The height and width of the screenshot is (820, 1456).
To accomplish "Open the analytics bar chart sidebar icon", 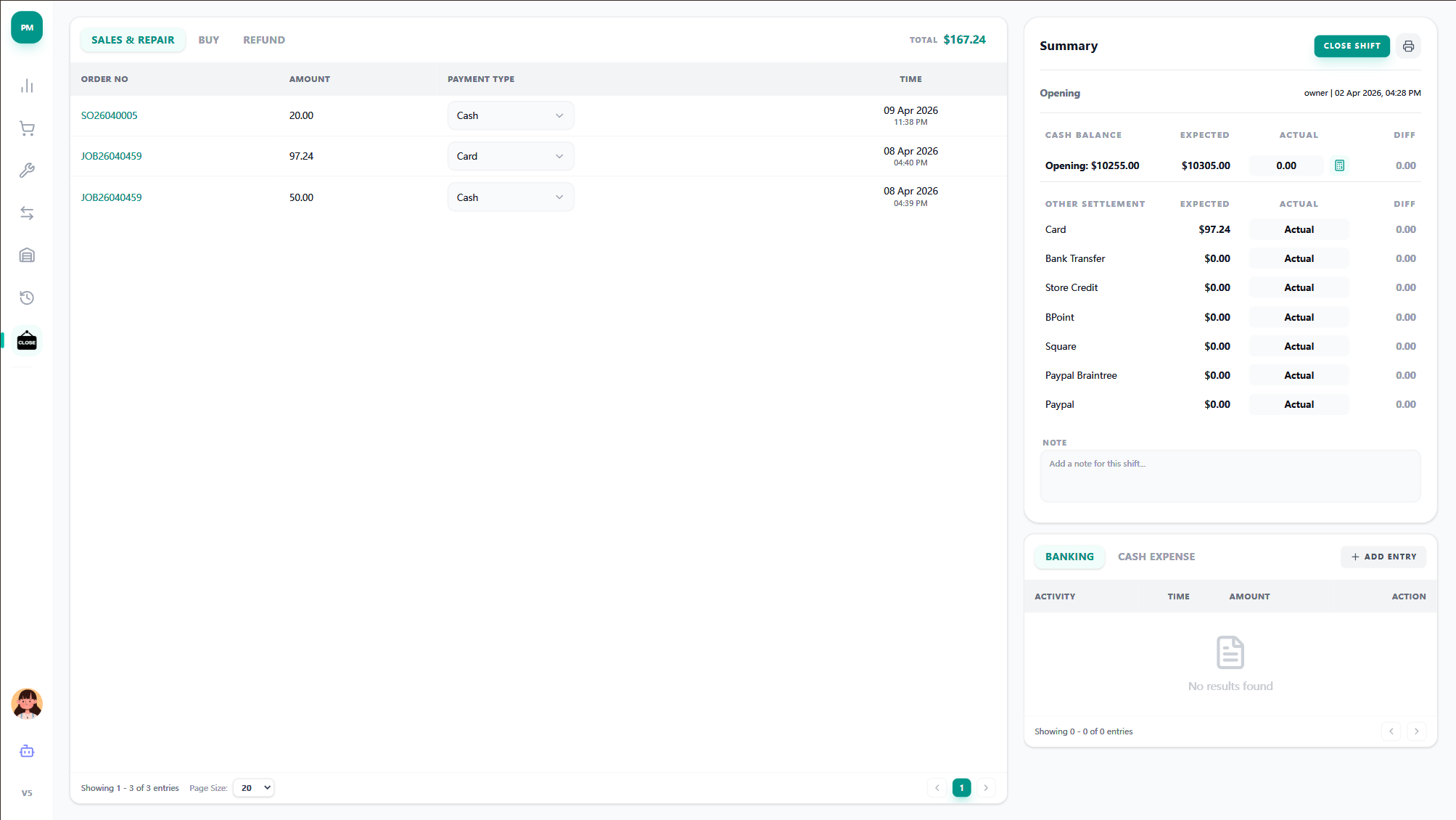I will coord(27,86).
